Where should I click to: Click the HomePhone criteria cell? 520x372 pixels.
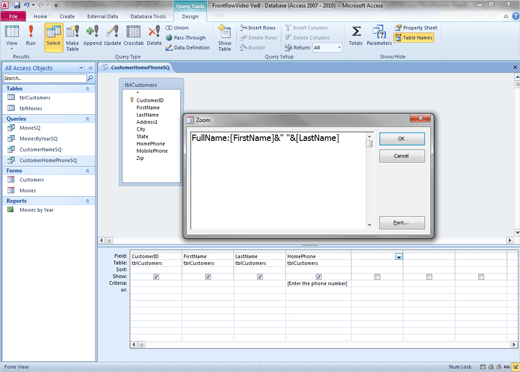tap(318, 283)
